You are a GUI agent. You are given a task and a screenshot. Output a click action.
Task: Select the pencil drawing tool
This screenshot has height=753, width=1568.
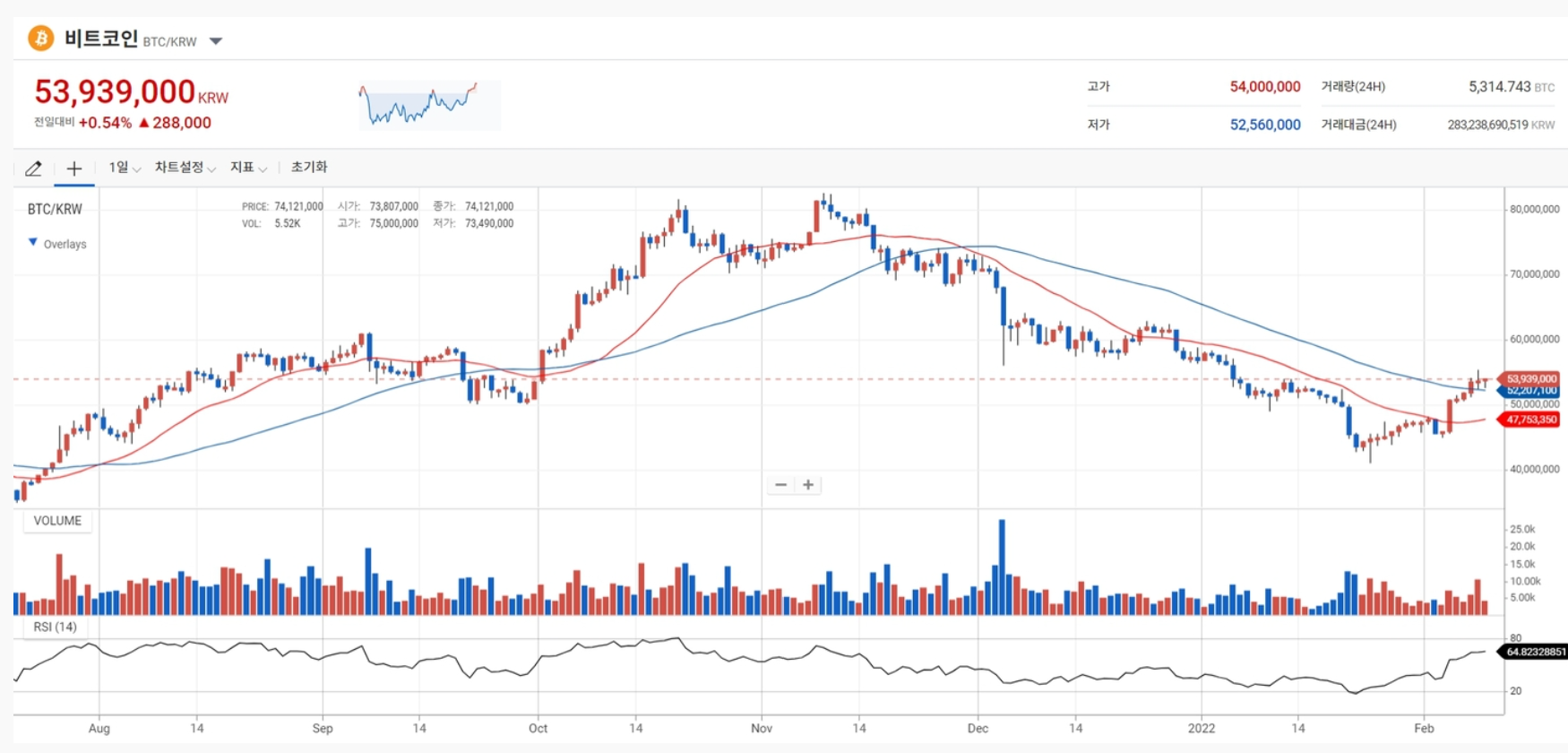(x=33, y=169)
